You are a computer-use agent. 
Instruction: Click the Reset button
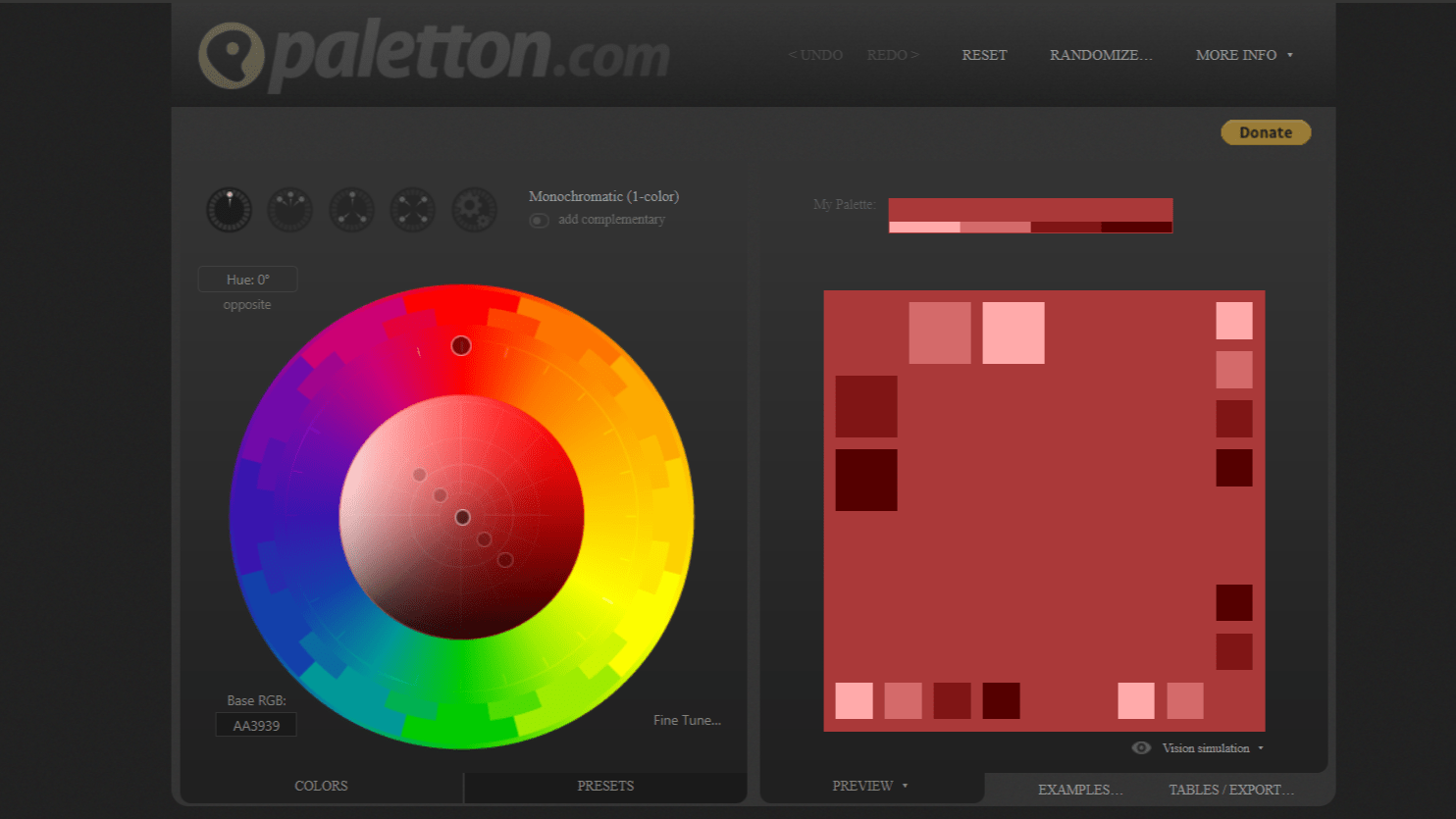pyautogui.click(x=984, y=55)
